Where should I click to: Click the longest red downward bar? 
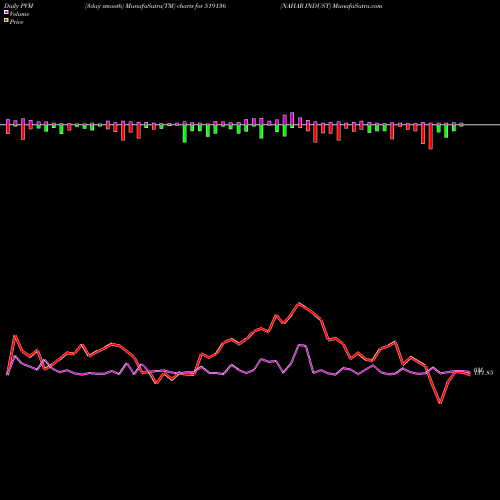tap(431, 137)
